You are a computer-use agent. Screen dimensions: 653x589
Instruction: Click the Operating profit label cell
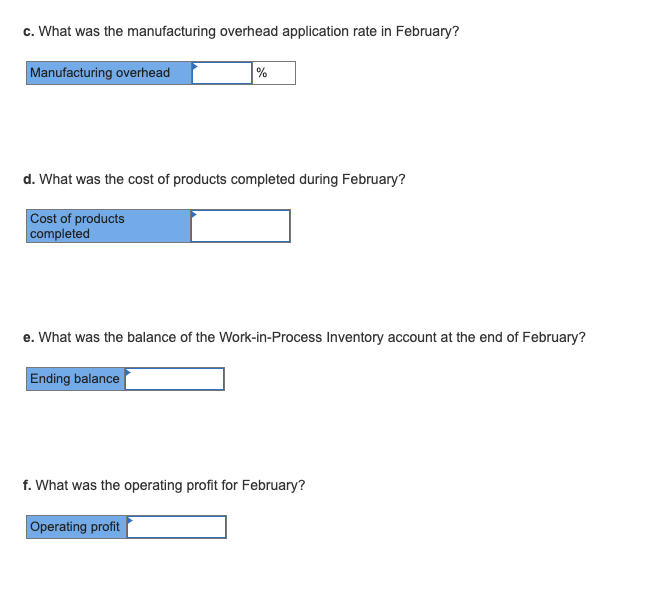[x=76, y=527]
